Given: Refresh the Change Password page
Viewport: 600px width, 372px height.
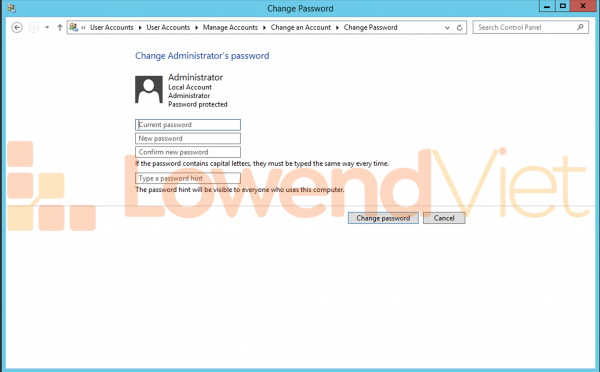Looking at the screenshot, I should pos(460,28).
